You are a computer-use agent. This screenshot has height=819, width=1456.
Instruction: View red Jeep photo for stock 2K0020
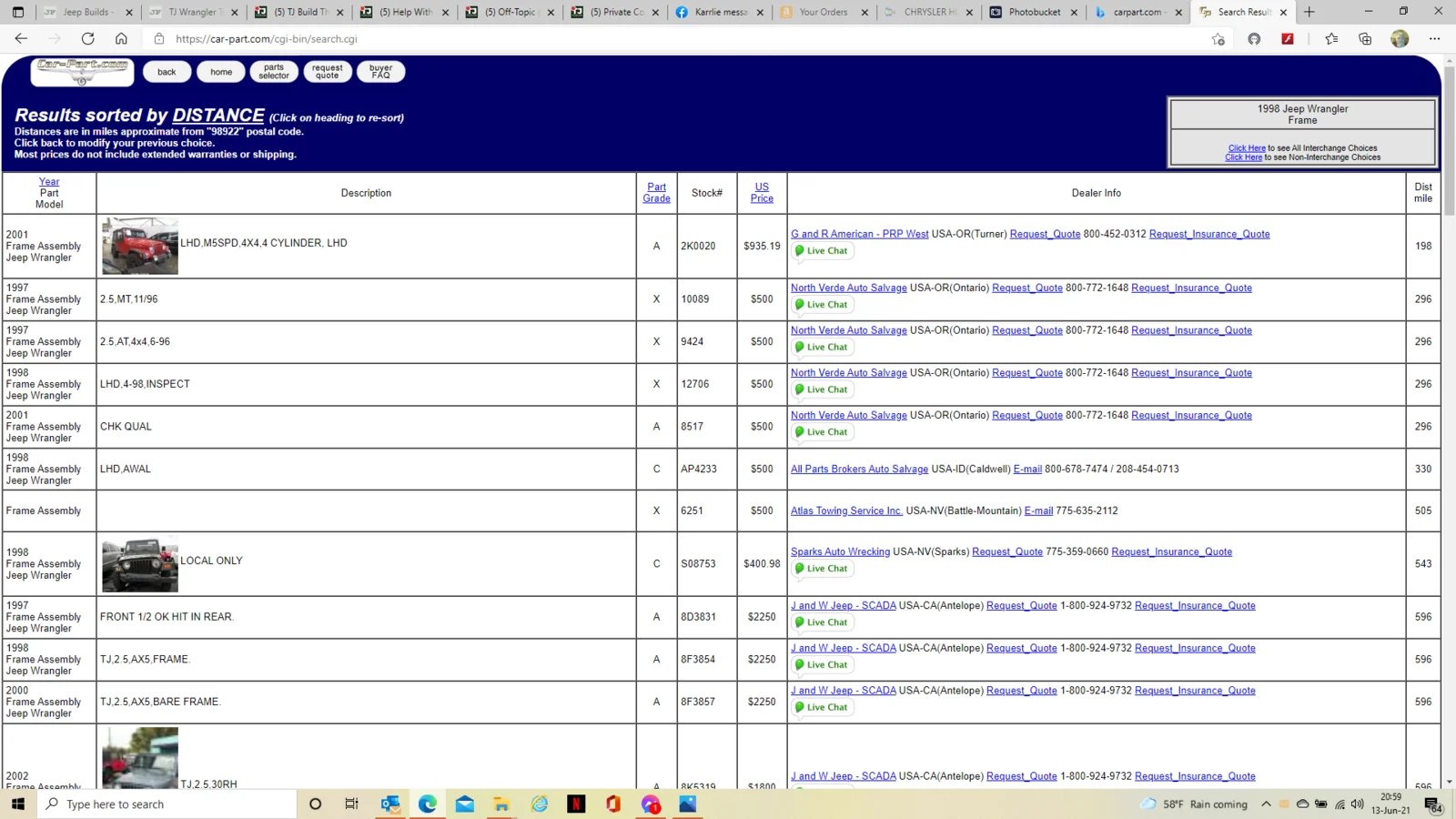tap(140, 246)
